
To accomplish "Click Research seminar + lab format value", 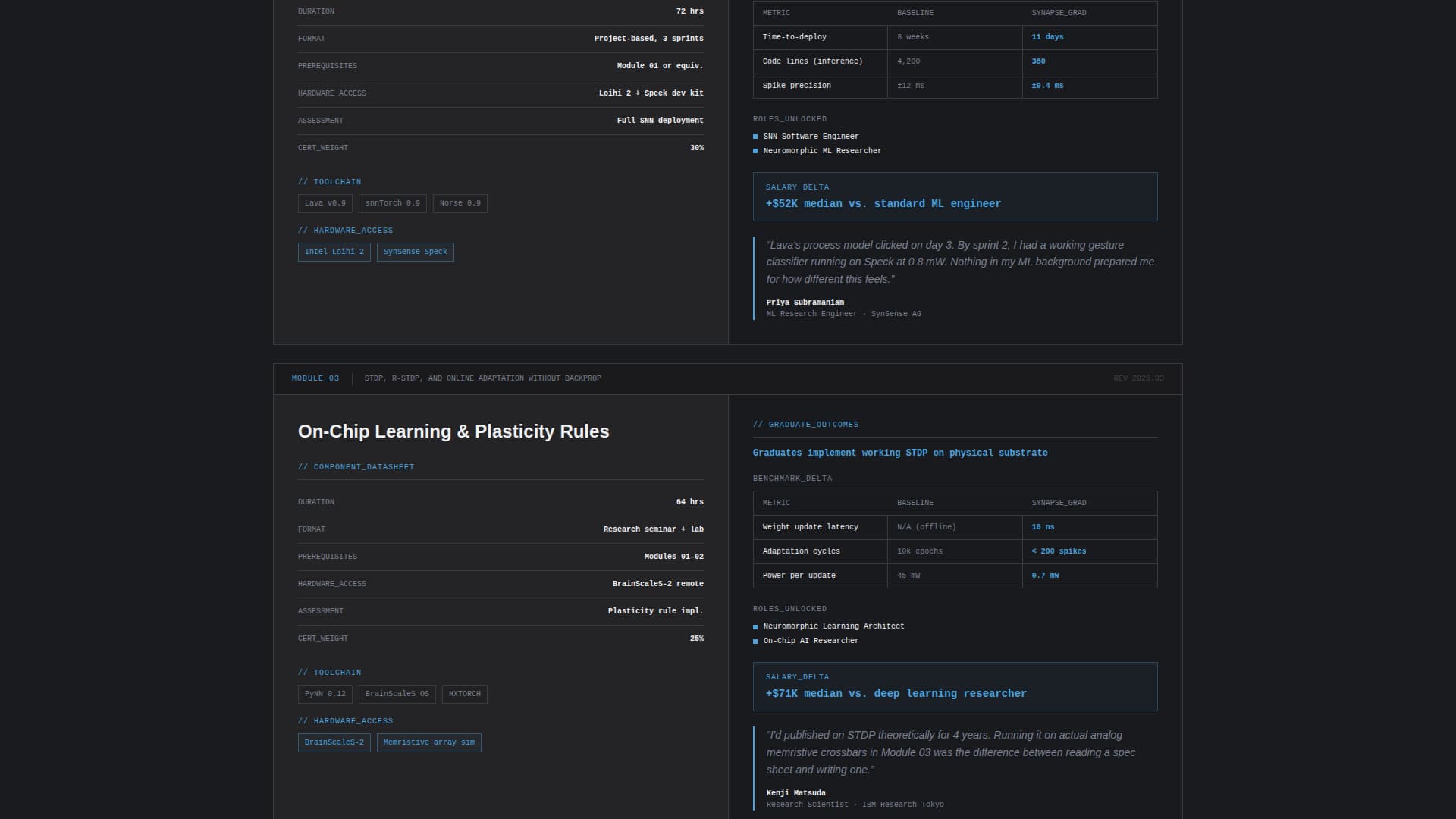I will click(x=654, y=529).
